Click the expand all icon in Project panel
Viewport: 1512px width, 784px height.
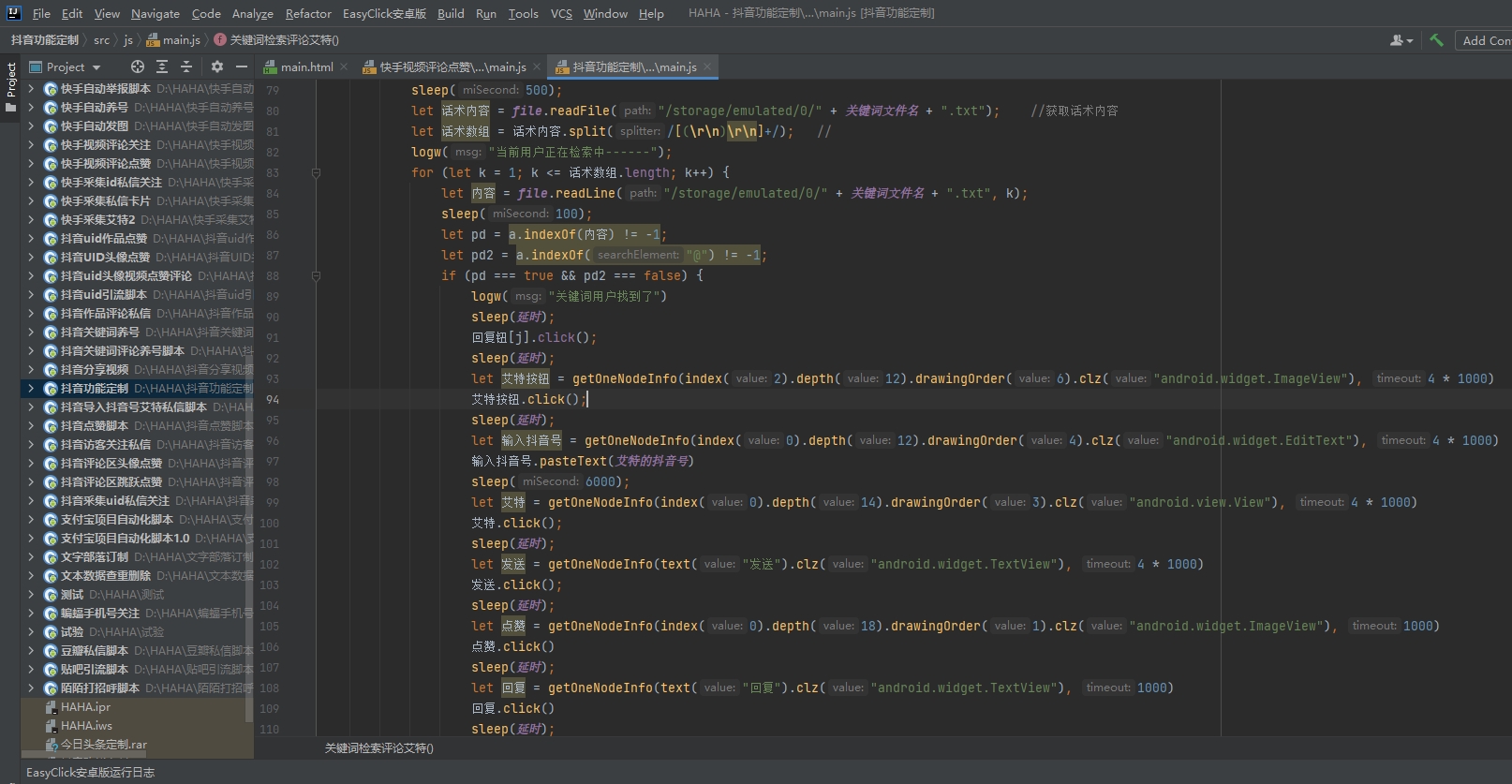coord(162,67)
